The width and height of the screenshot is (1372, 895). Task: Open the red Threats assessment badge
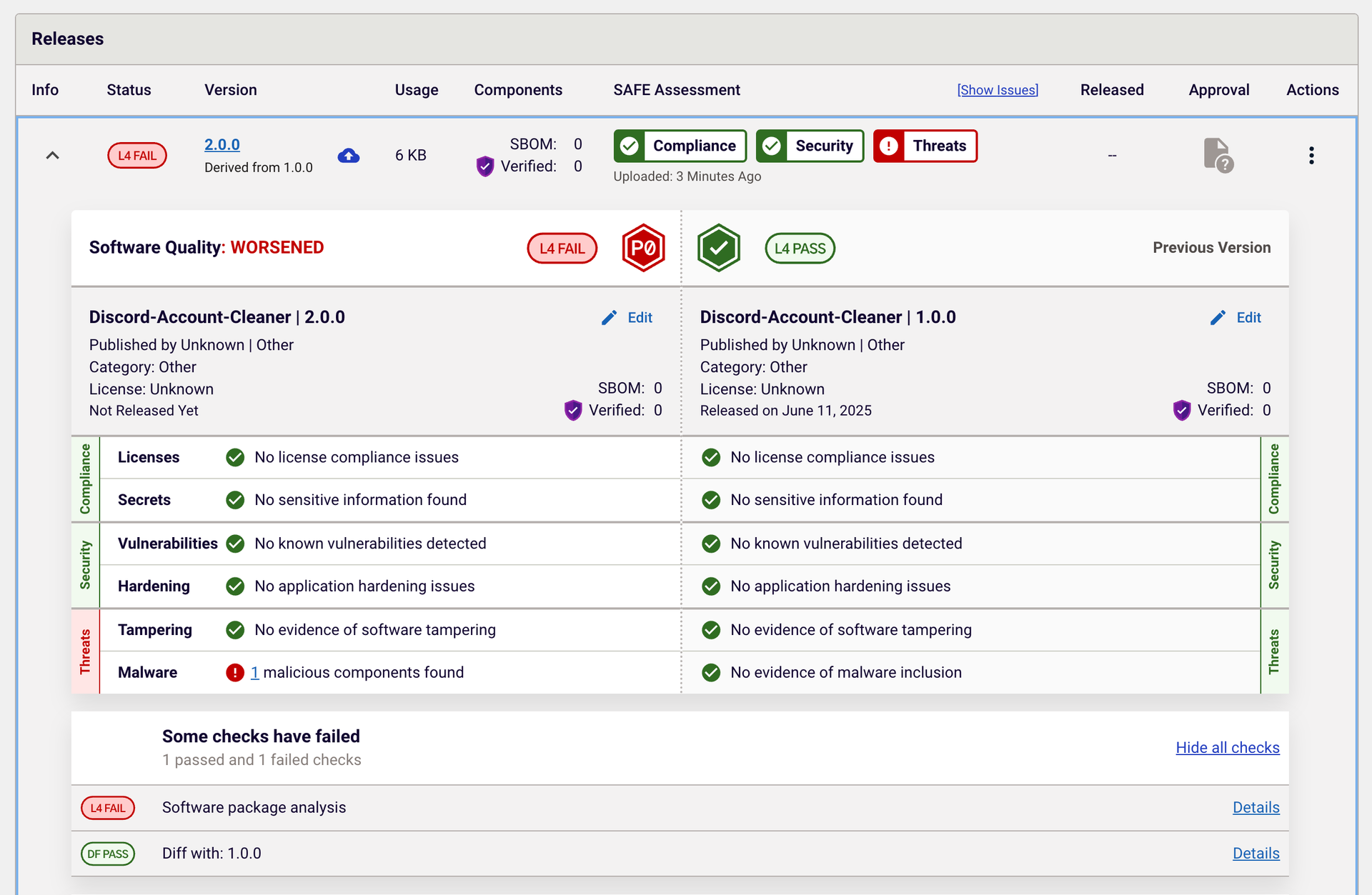(925, 146)
